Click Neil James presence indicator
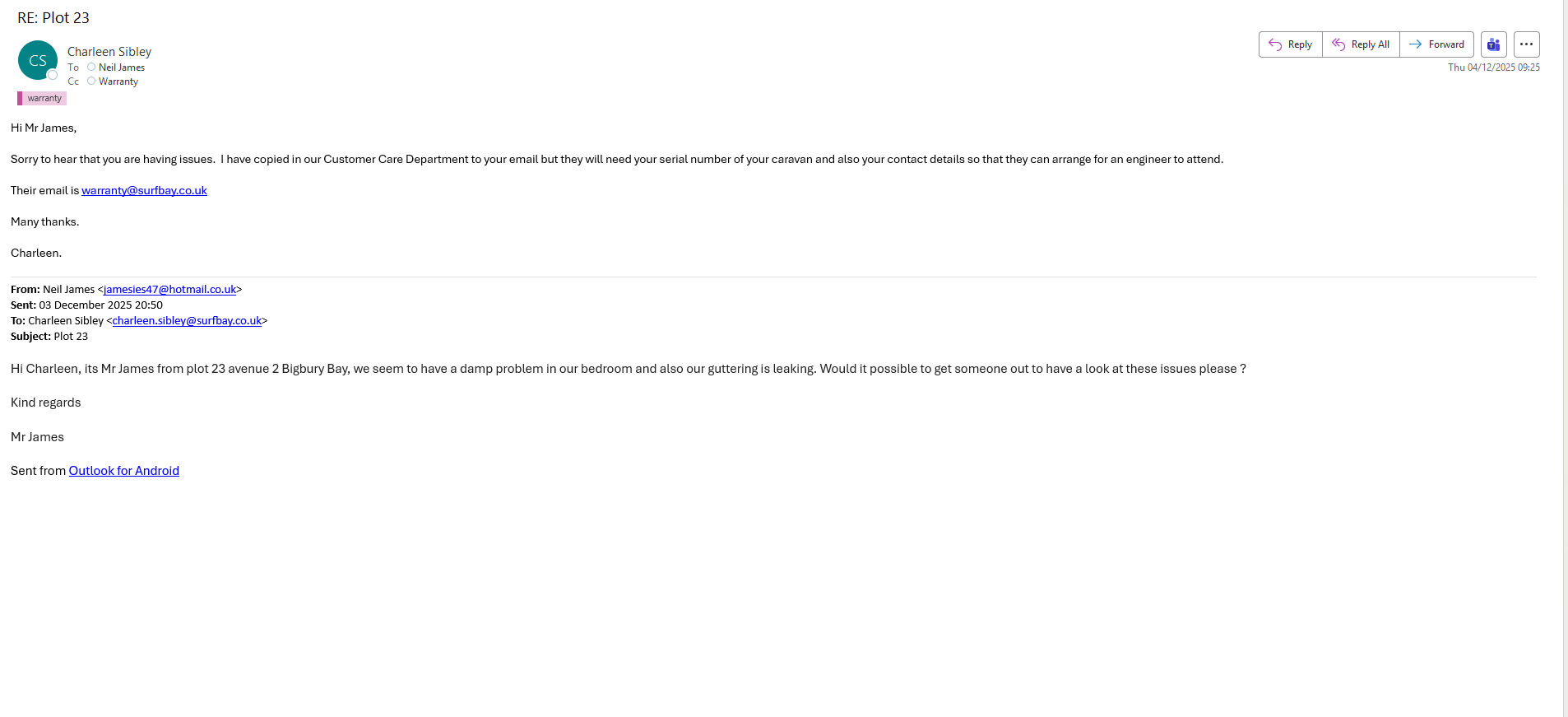 pyautogui.click(x=91, y=68)
